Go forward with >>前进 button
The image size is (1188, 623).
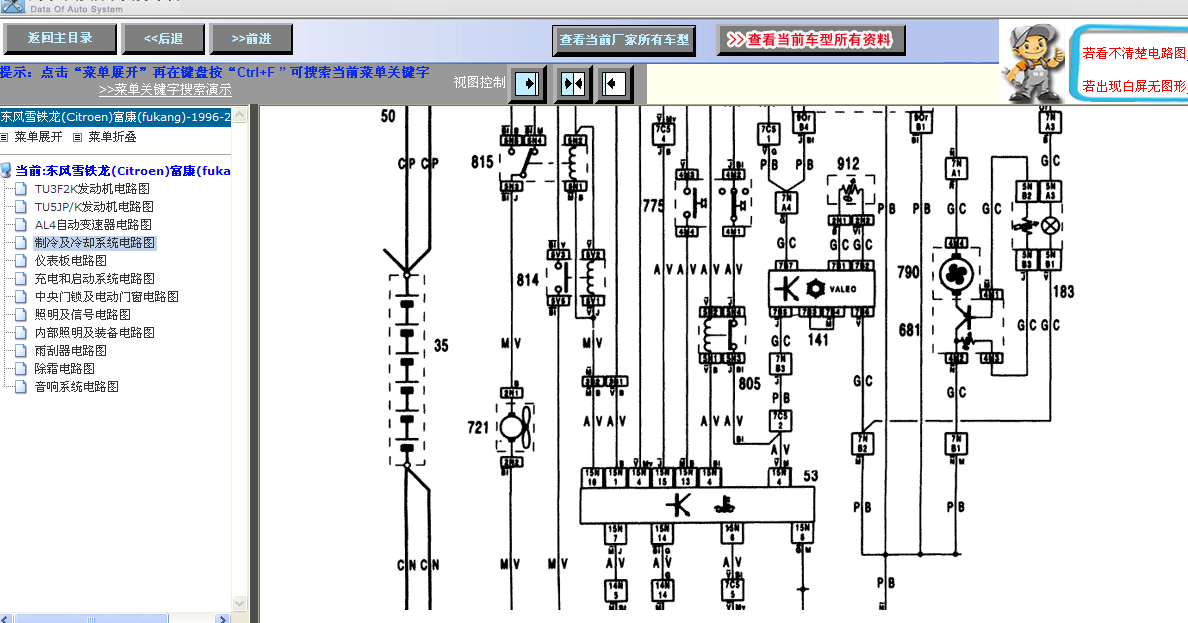(x=251, y=39)
